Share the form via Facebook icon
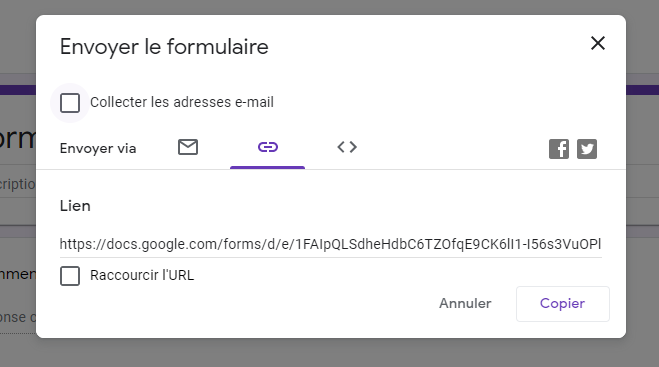Screen dimensions: 659x367 559,149
